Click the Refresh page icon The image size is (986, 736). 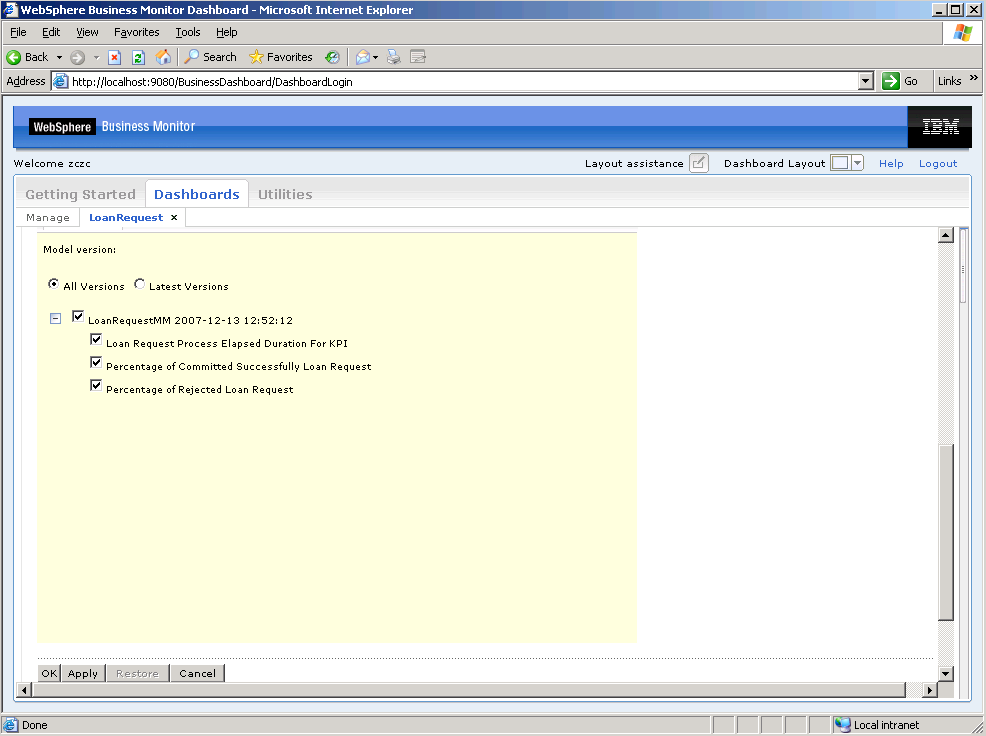138,57
